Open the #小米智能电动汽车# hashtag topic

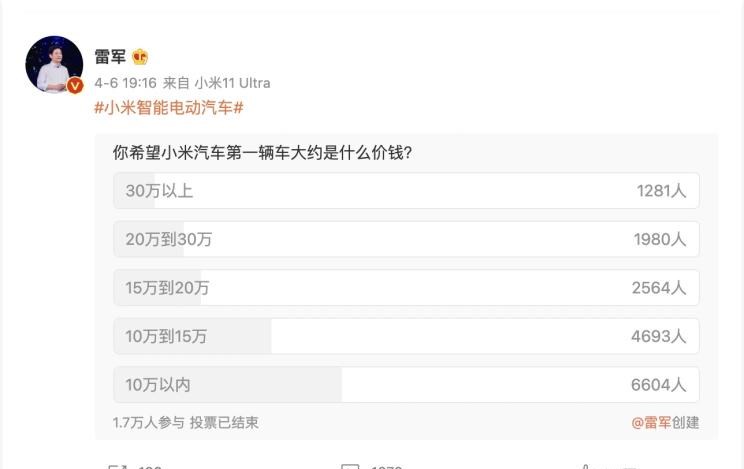pos(169,108)
